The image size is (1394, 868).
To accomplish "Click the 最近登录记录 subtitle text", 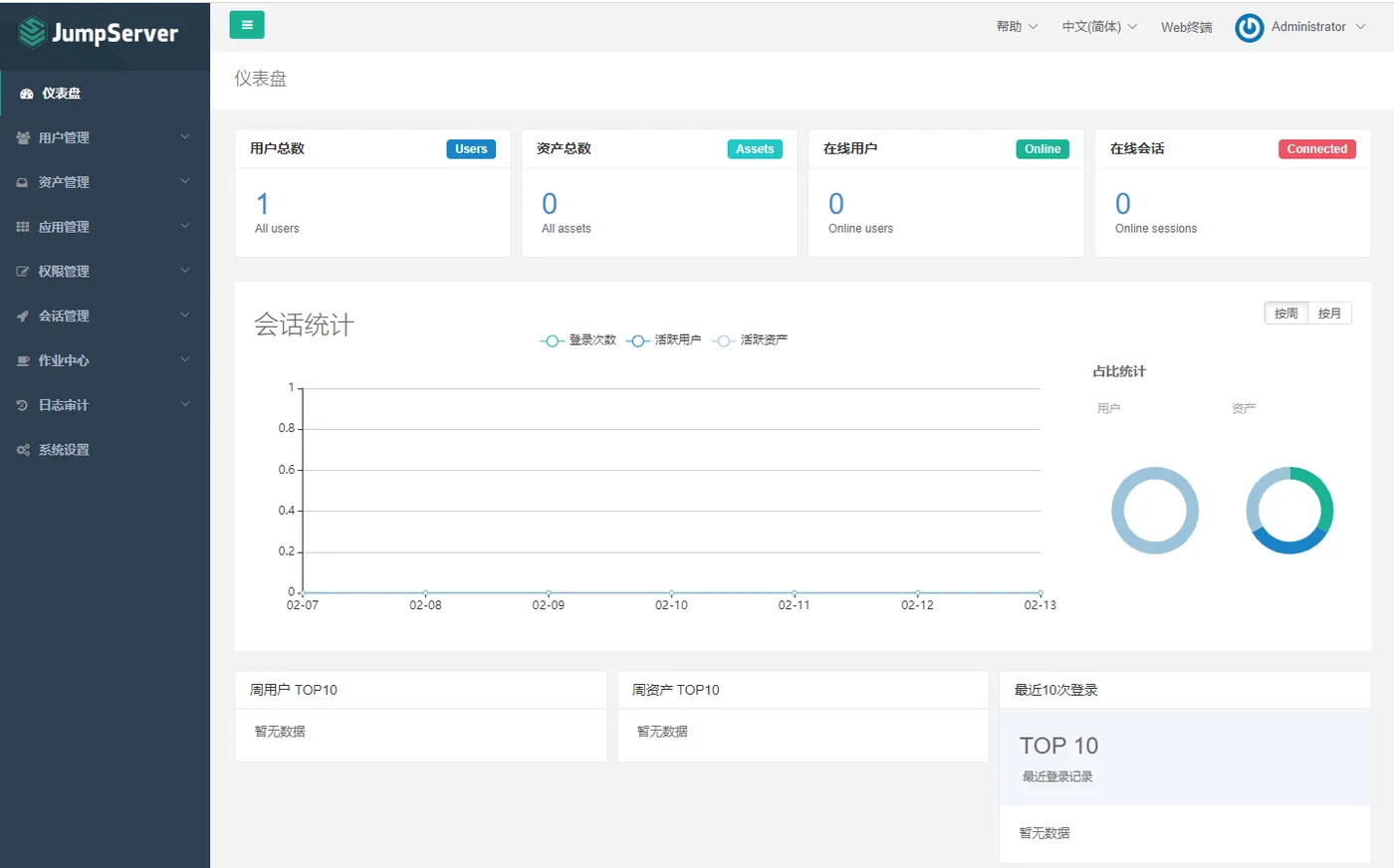I will tap(1057, 776).
